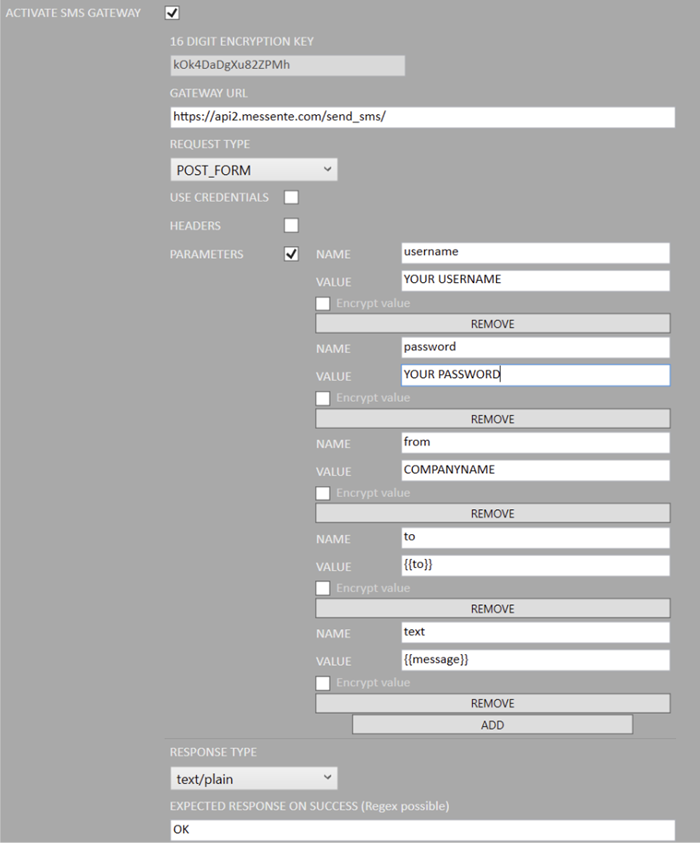Enable the Use Credentials checkbox
The width and height of the screenshot is (700, 843).
(291, 197)
